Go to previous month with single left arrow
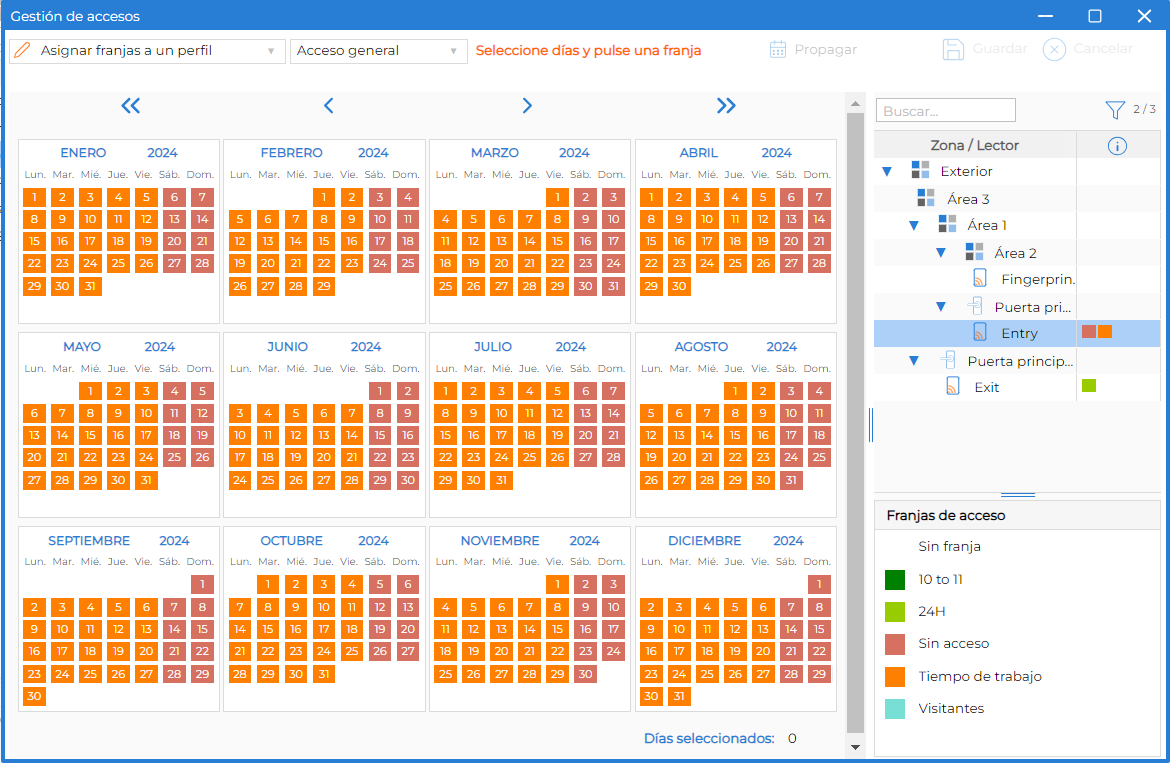Viewport: 1170px width, 763px height. click(x=328, y=106)
